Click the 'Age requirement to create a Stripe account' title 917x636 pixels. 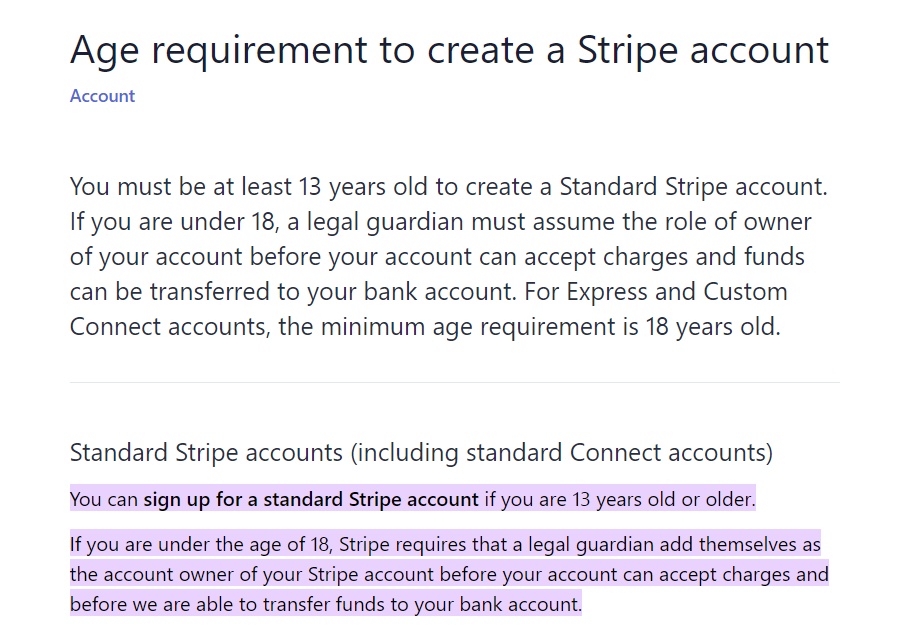coord(449,50)
